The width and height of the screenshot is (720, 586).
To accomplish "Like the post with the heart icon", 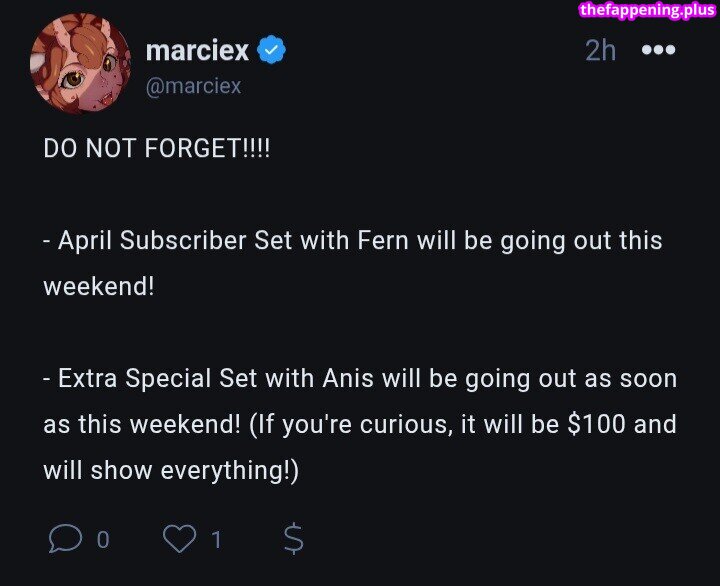I will click(180, 539).
